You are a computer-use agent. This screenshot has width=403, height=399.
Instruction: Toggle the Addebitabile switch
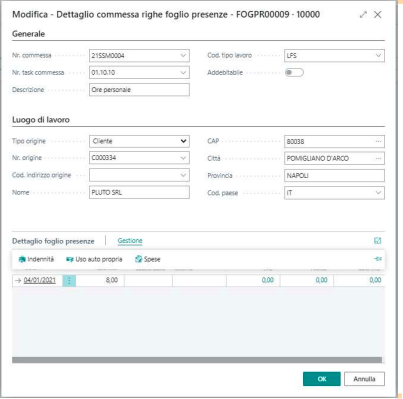[x=294, y=72]
